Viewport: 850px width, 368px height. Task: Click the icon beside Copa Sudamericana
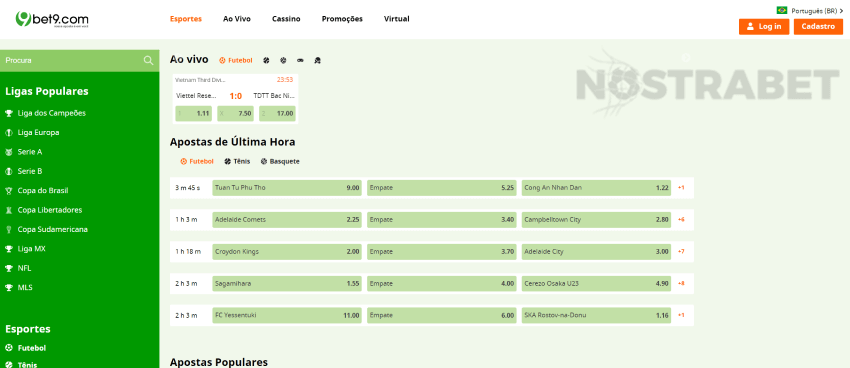click(9, 230)
